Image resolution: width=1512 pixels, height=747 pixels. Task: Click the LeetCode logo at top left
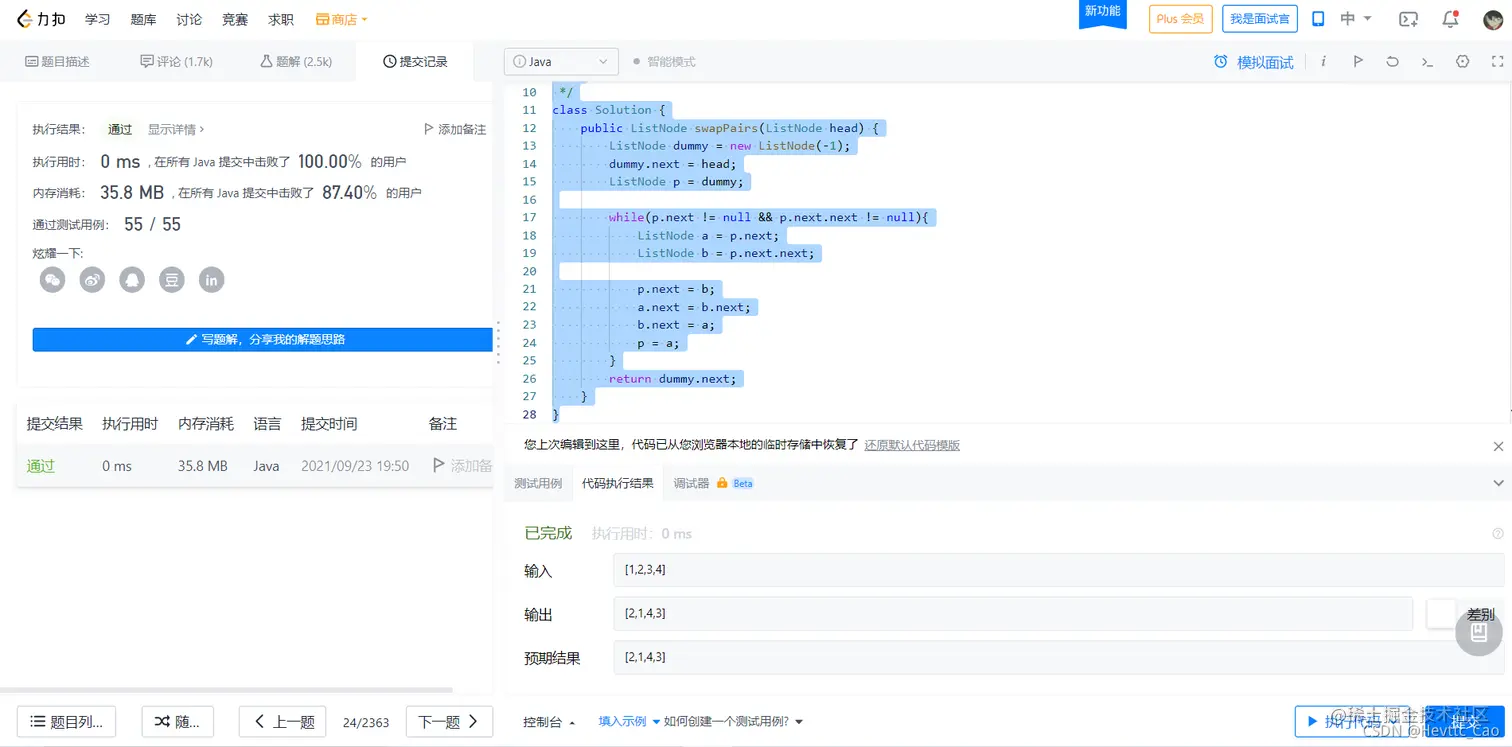tap(40, 18)
